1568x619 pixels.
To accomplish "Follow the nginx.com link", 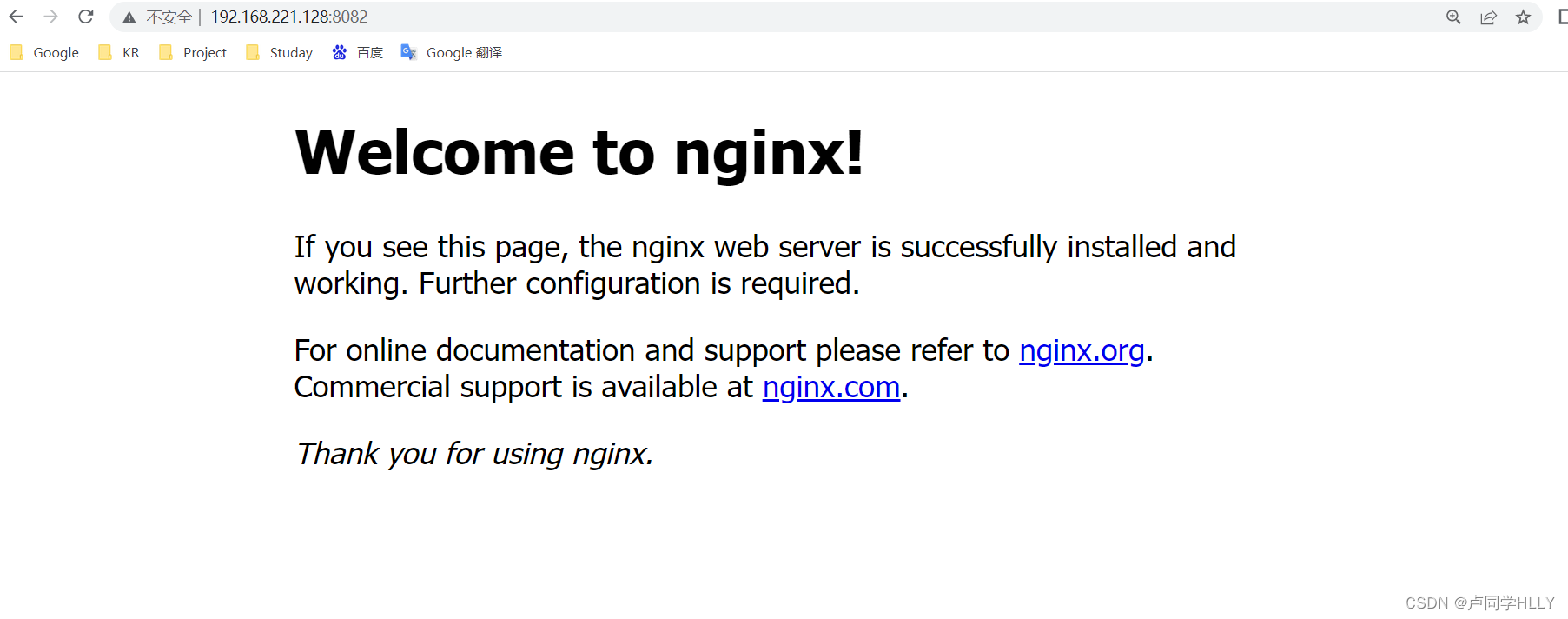I will click(831, 387).
